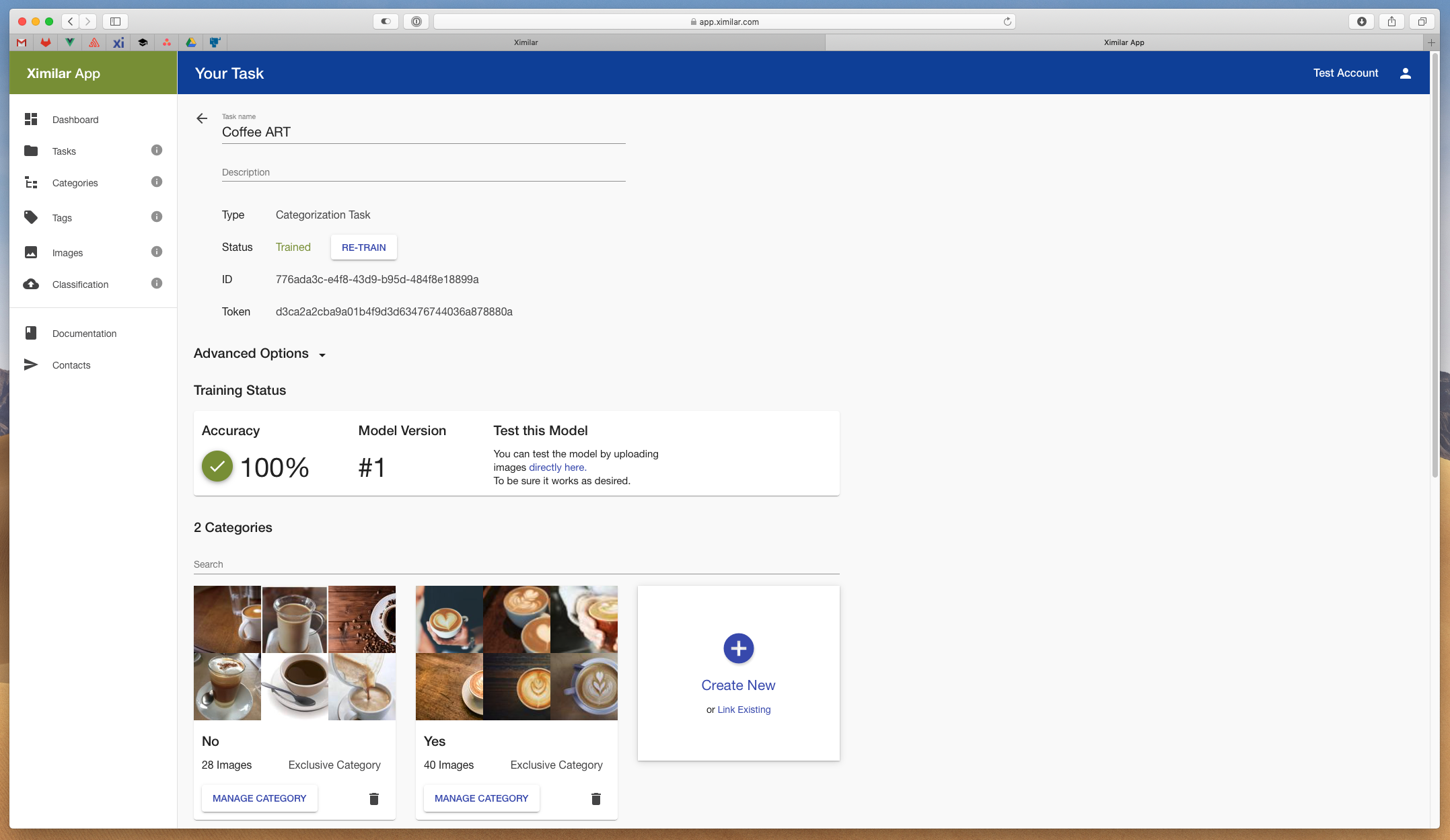Image resolution: width=1450 pixels, height=840 pixels.
Task: Toggle the Safari dark mode extension switch
Action: point(386,22)
